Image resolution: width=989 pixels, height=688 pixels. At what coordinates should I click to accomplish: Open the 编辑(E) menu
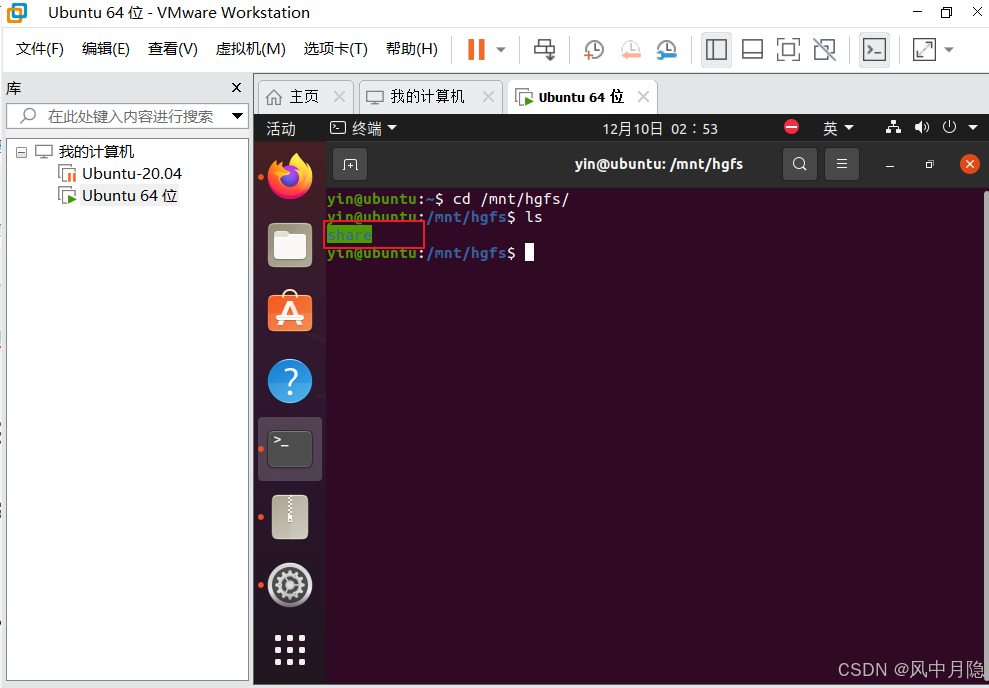(x=105, y=49)
